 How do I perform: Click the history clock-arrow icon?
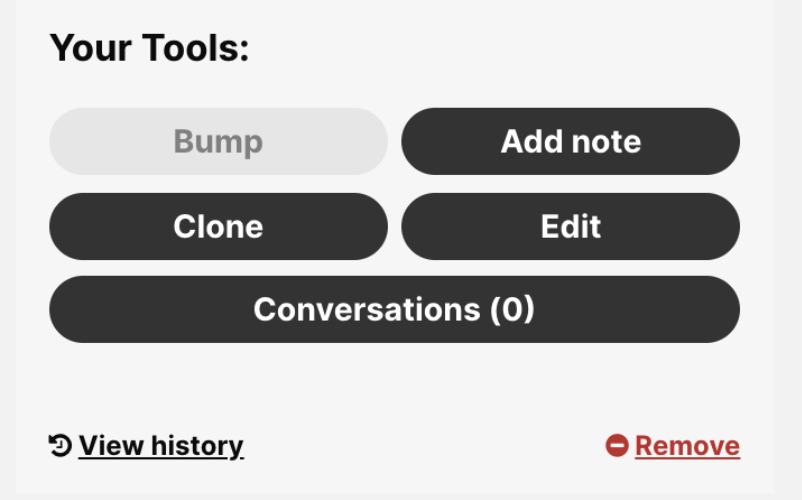click(60, 445)
